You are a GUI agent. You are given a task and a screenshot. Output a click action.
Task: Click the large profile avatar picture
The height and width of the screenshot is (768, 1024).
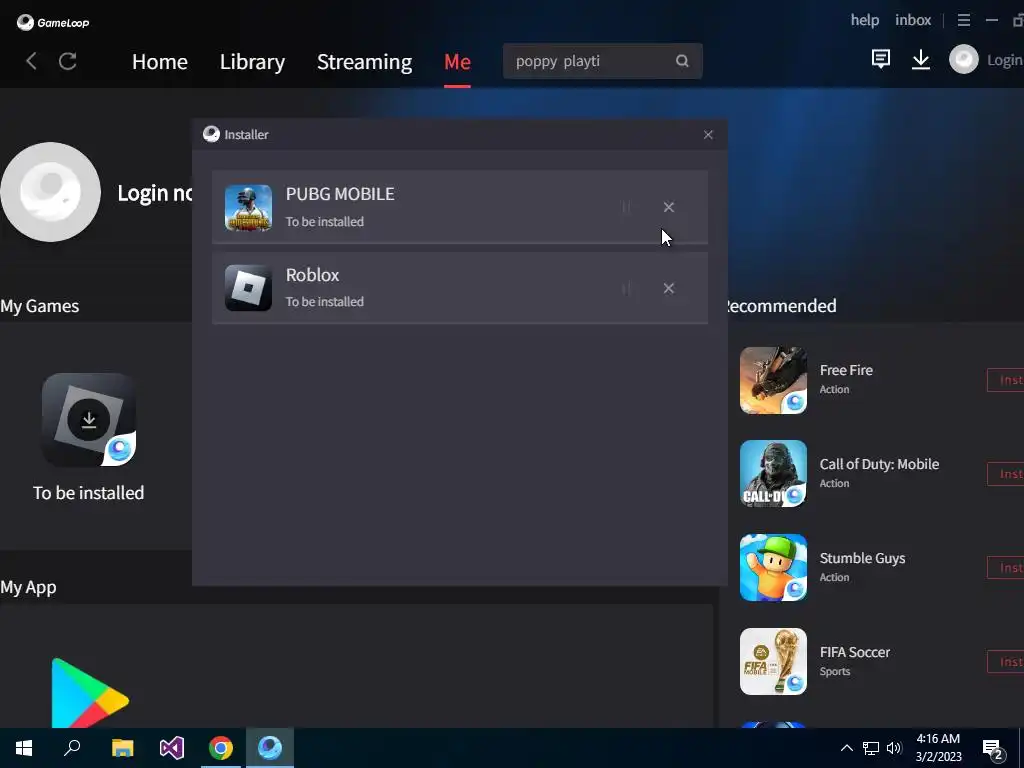pyautogui.click(x=51, y=192)
